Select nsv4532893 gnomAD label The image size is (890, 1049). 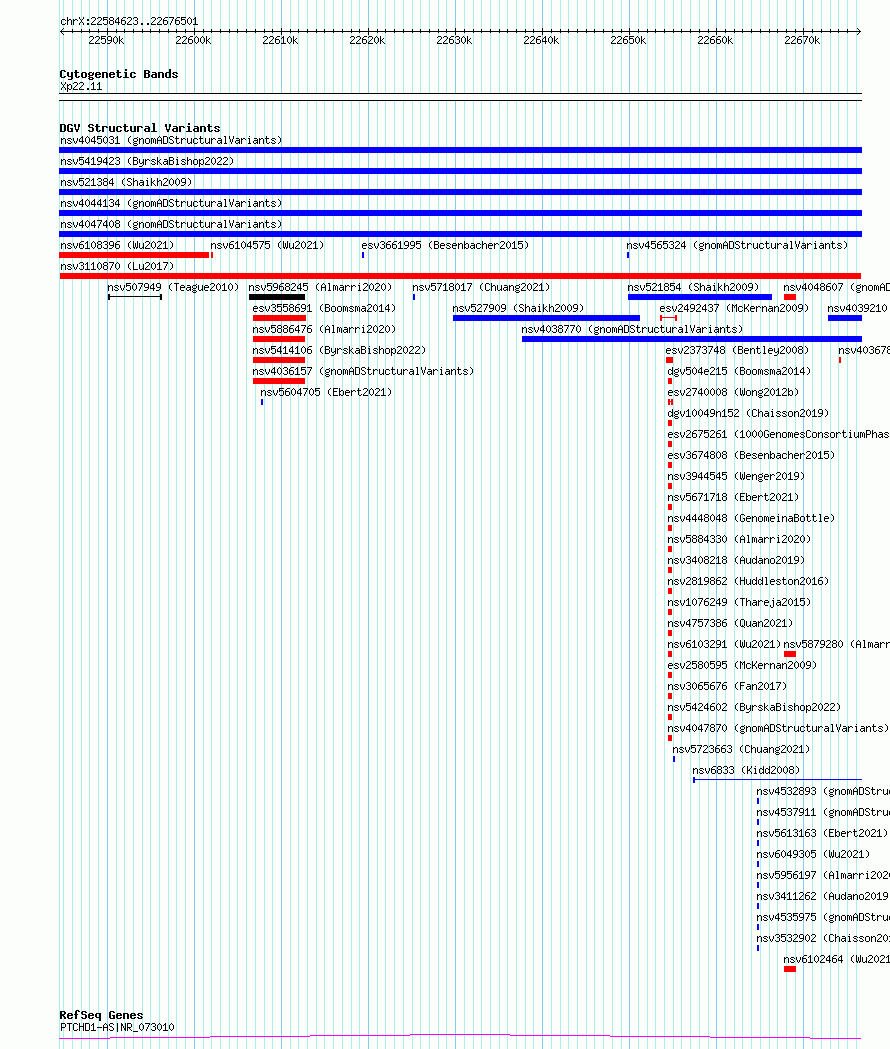coord(823,791)
